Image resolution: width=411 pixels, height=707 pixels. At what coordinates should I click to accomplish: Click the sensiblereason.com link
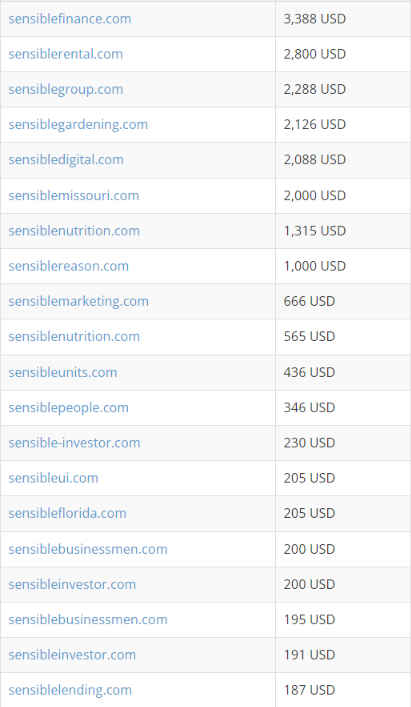pyautogui.click(x=68, y=266)
